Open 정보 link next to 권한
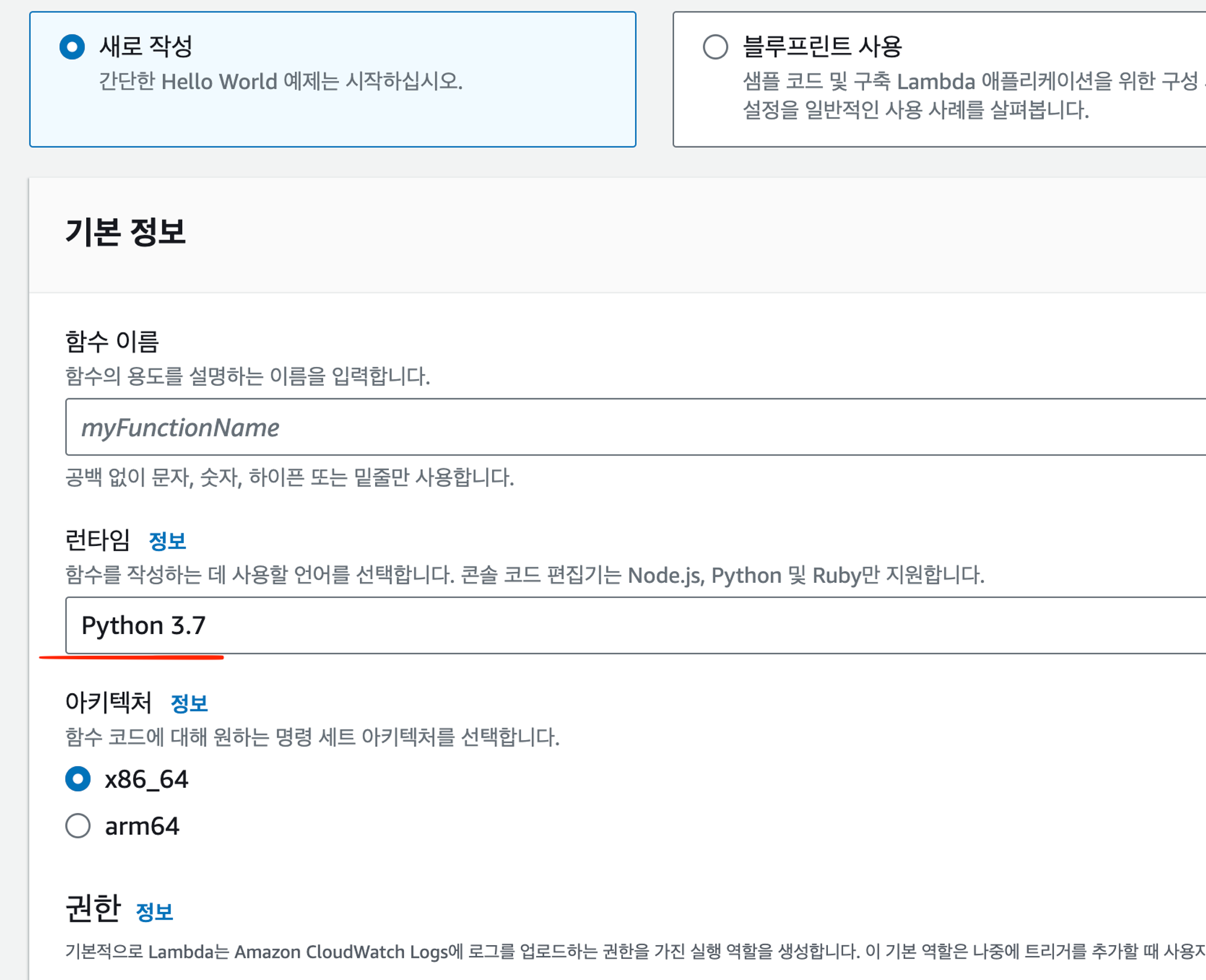Viewport: 1206px width, 980px height. pyautogui.click(x=154, y=912)
